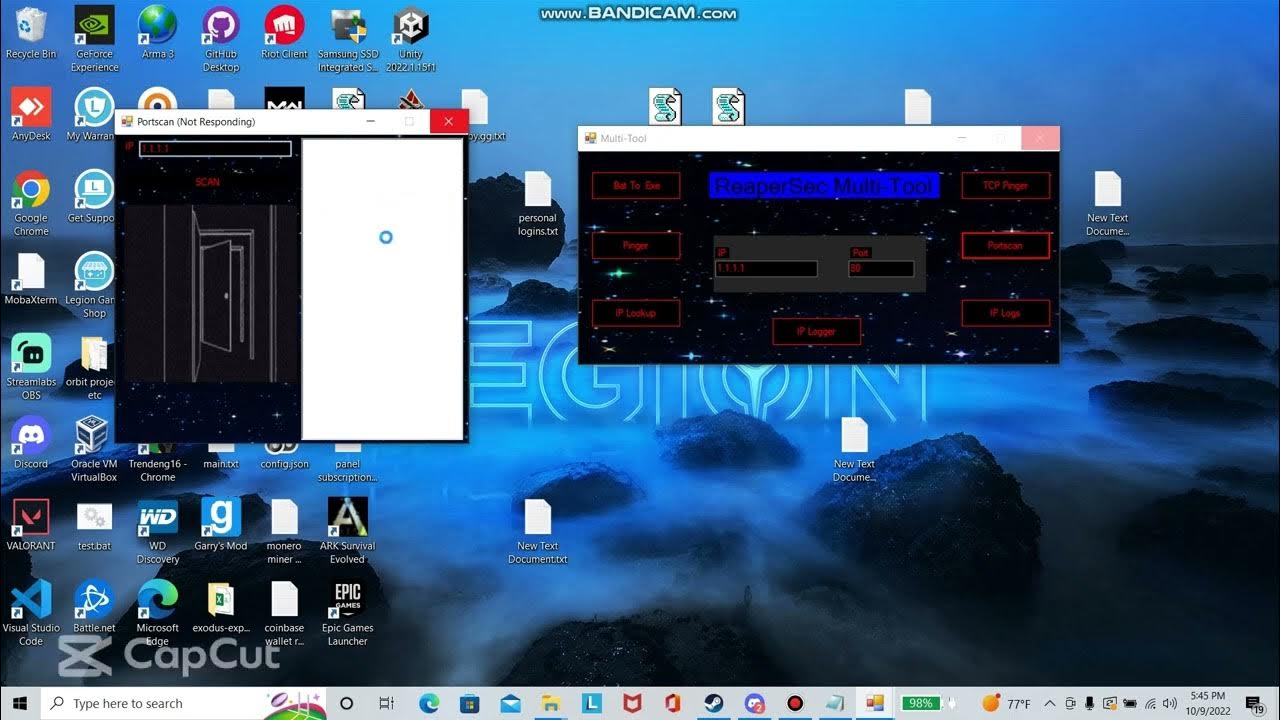Select the GitHub Desktop icon
The height and width of the screenshot is (720, 1280).
pos(221,38)
